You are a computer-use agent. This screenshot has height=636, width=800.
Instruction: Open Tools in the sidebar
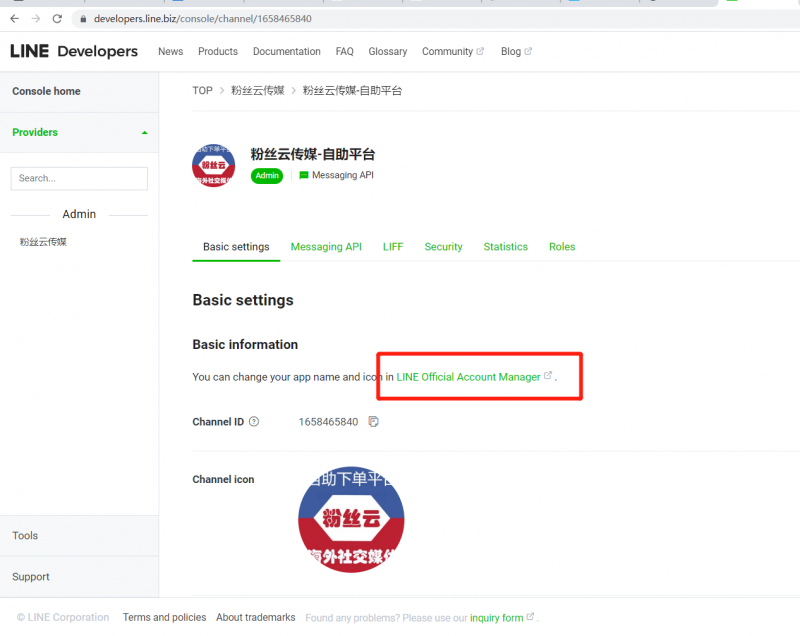click(x=25, y=536)
